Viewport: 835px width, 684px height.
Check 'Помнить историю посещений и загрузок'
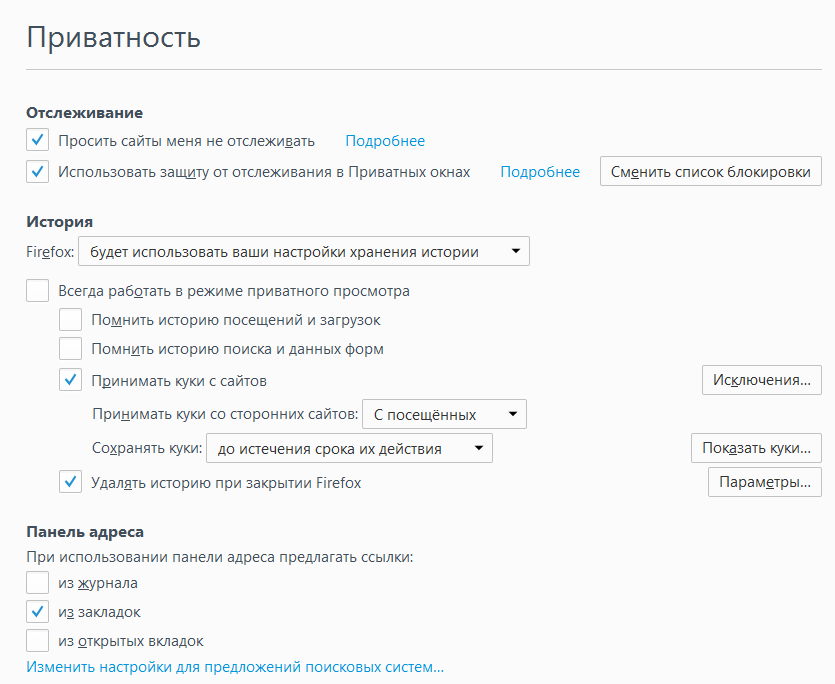tap(70, 320)
